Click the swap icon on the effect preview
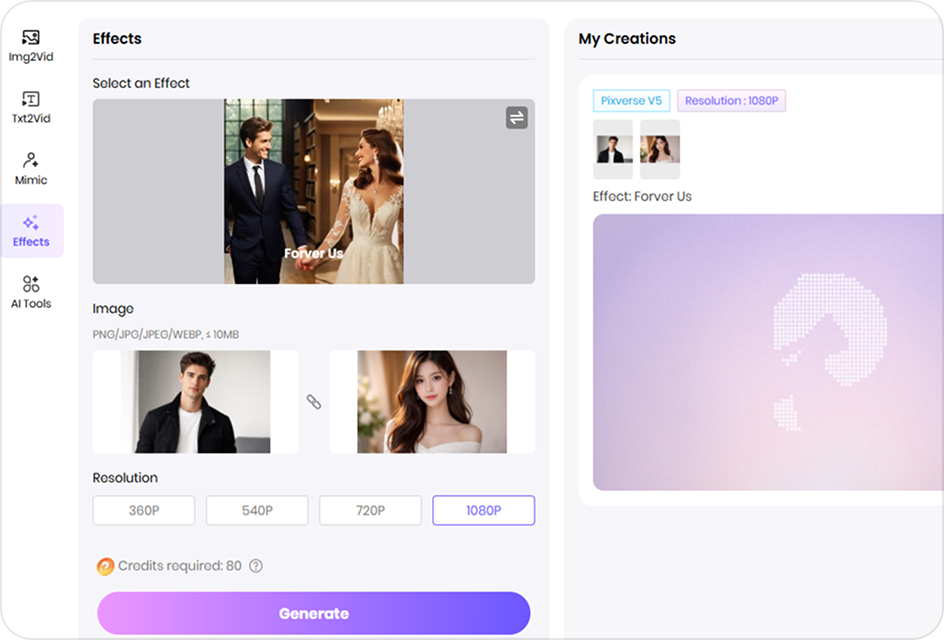This screenshot has height=640, width=944. pyautogui.click(x=516, y=117)
